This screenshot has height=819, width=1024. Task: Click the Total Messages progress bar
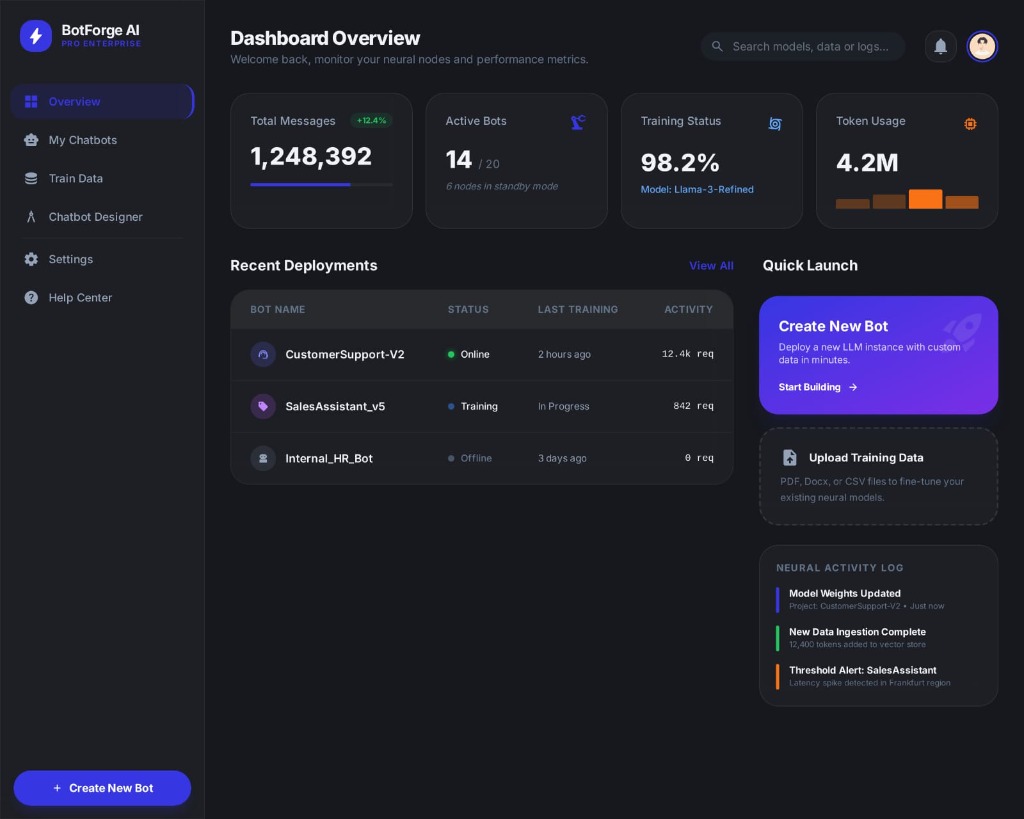pos(321,185)
